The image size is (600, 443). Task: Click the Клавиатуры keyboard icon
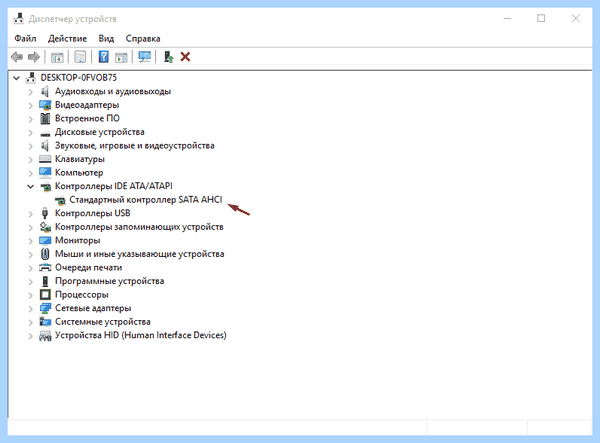click(x=45, y=159)
